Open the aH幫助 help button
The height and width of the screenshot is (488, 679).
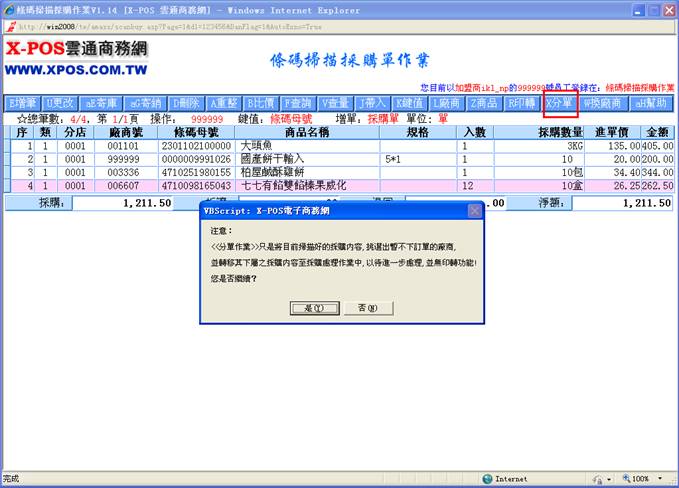[651, 103]
